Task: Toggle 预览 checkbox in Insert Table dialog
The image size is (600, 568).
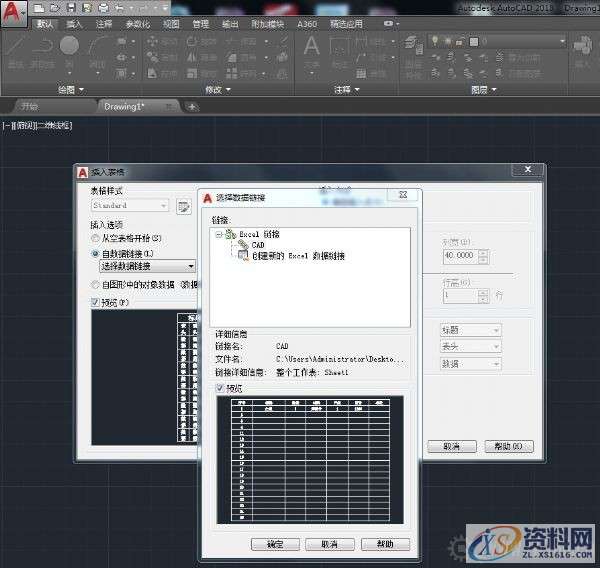Action: (x=95, y=302)
